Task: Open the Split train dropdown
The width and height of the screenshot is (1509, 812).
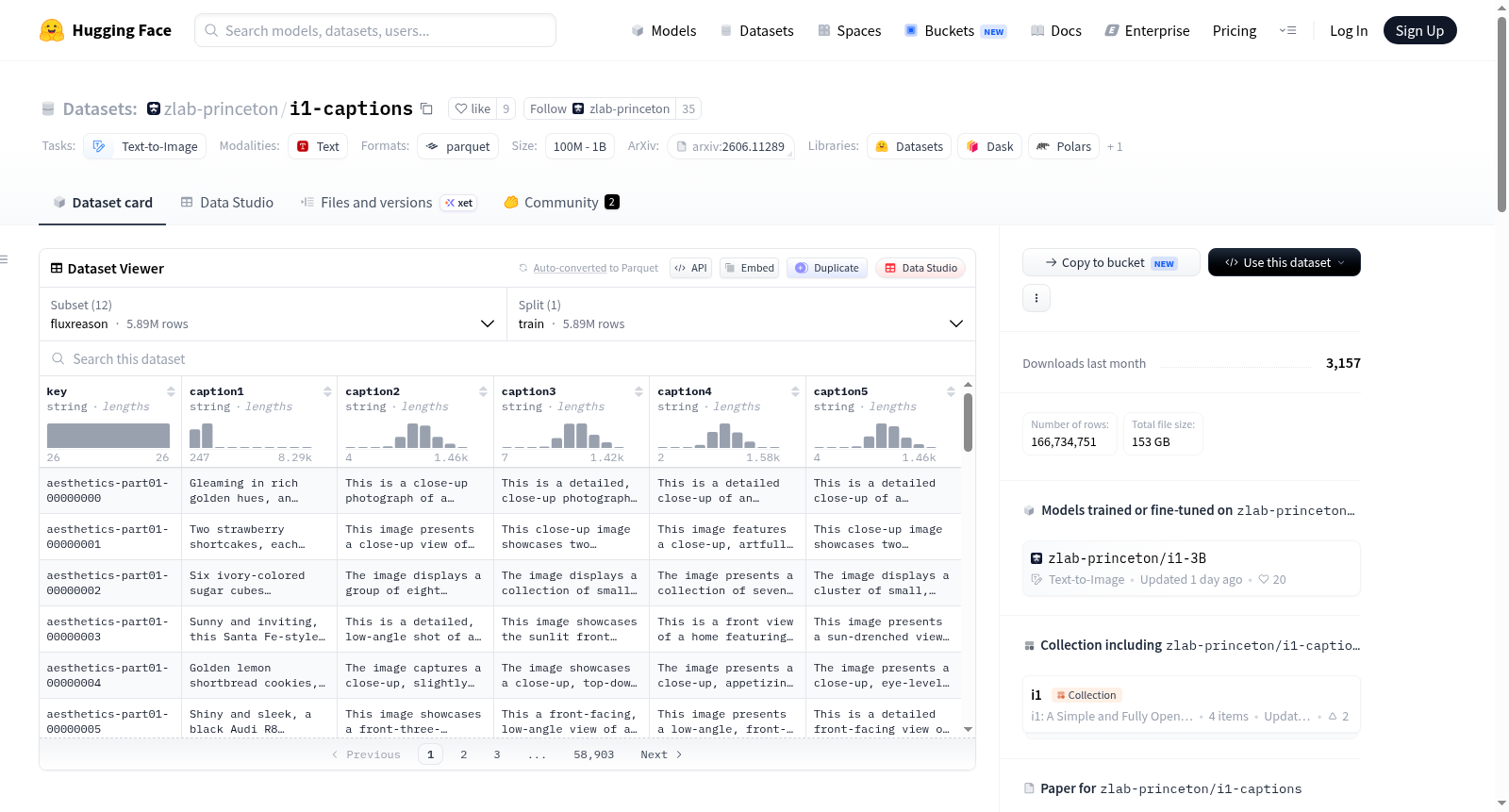Action: 741,314
